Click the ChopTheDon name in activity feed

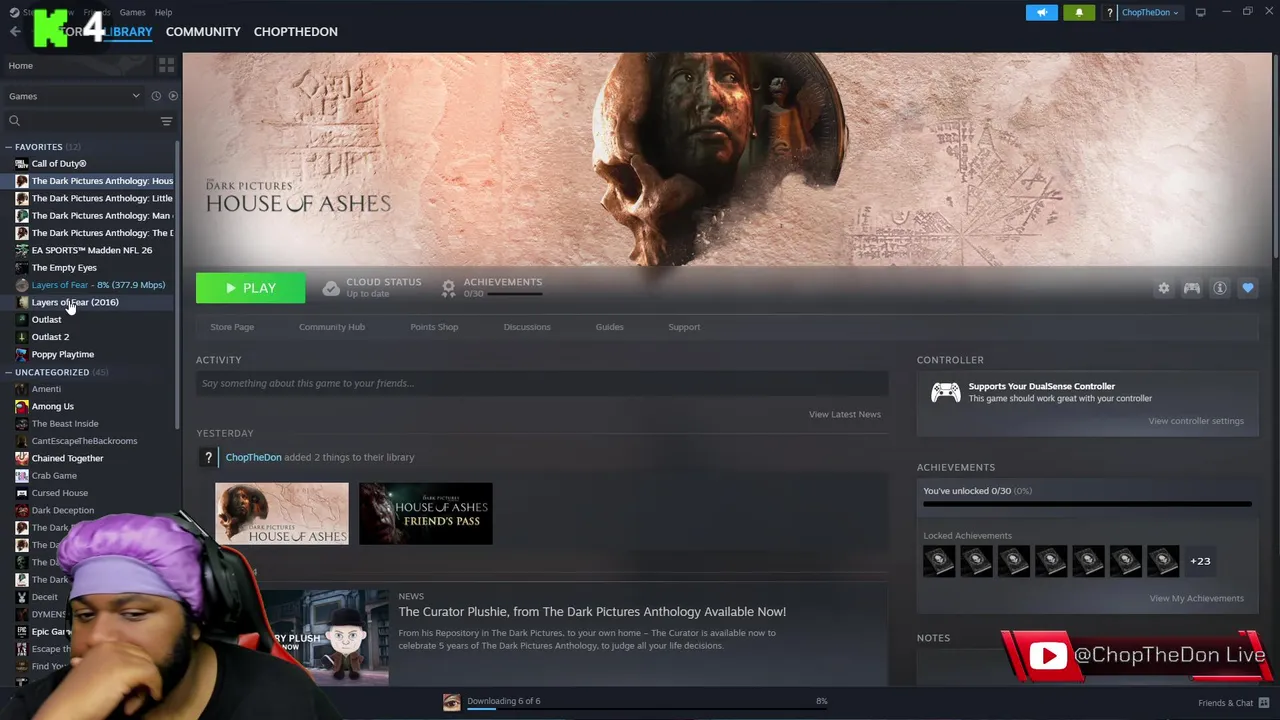(253, 457)
